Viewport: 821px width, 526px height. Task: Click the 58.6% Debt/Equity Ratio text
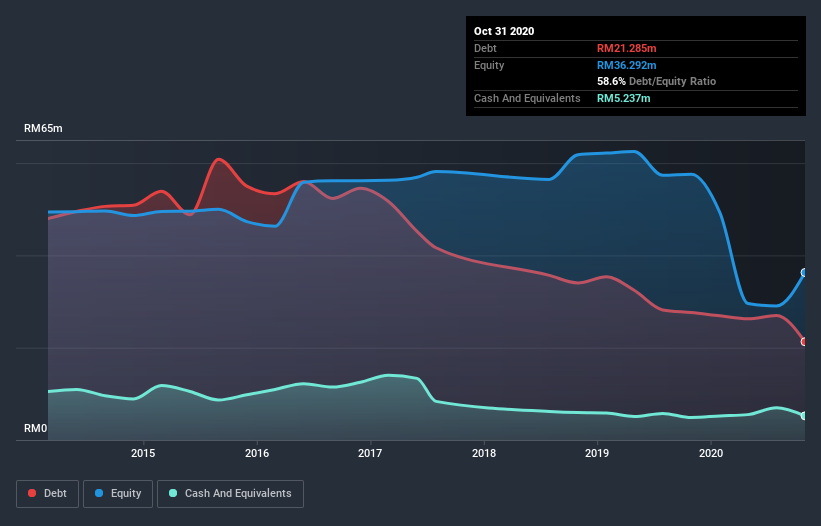point(657,82)
